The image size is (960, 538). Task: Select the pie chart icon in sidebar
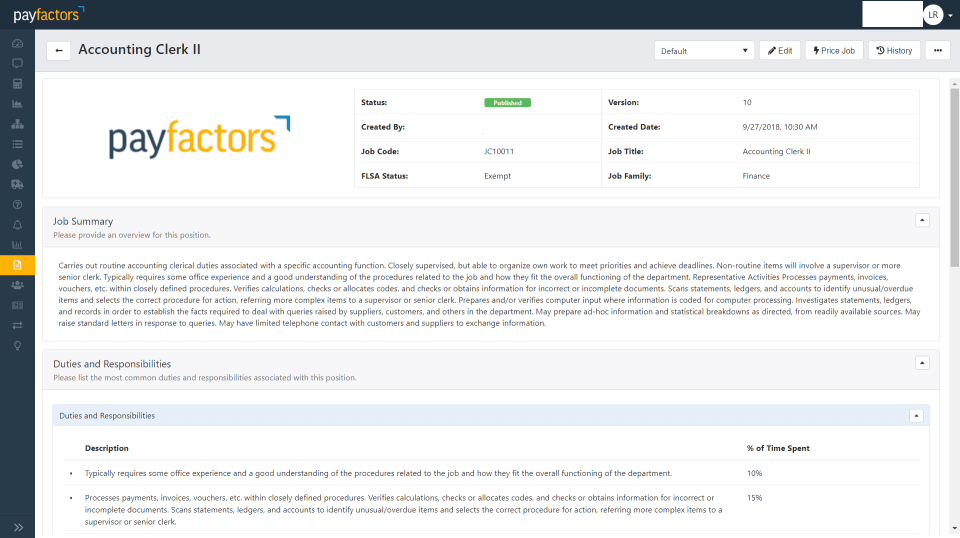click(17, 164)
